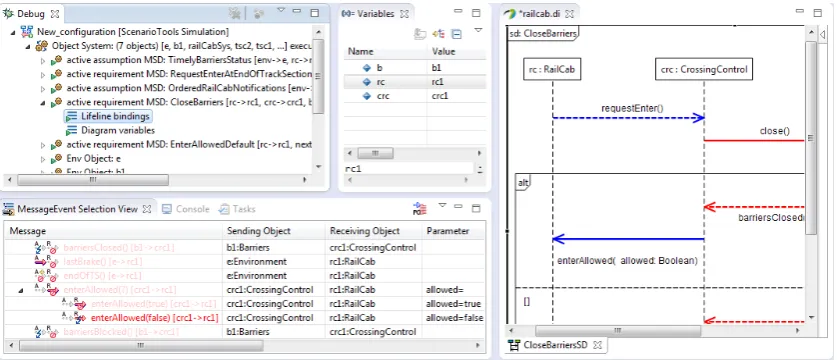The height and width of the screenshot is (360, 837).
Task: Expand the Env Object: e node
Action: [x=43, y=159]
